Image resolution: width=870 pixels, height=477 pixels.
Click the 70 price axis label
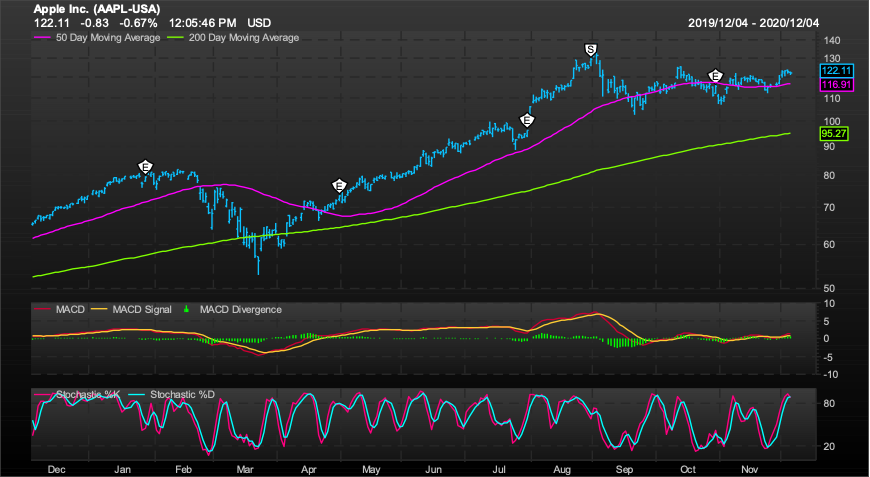coord(829,207)
